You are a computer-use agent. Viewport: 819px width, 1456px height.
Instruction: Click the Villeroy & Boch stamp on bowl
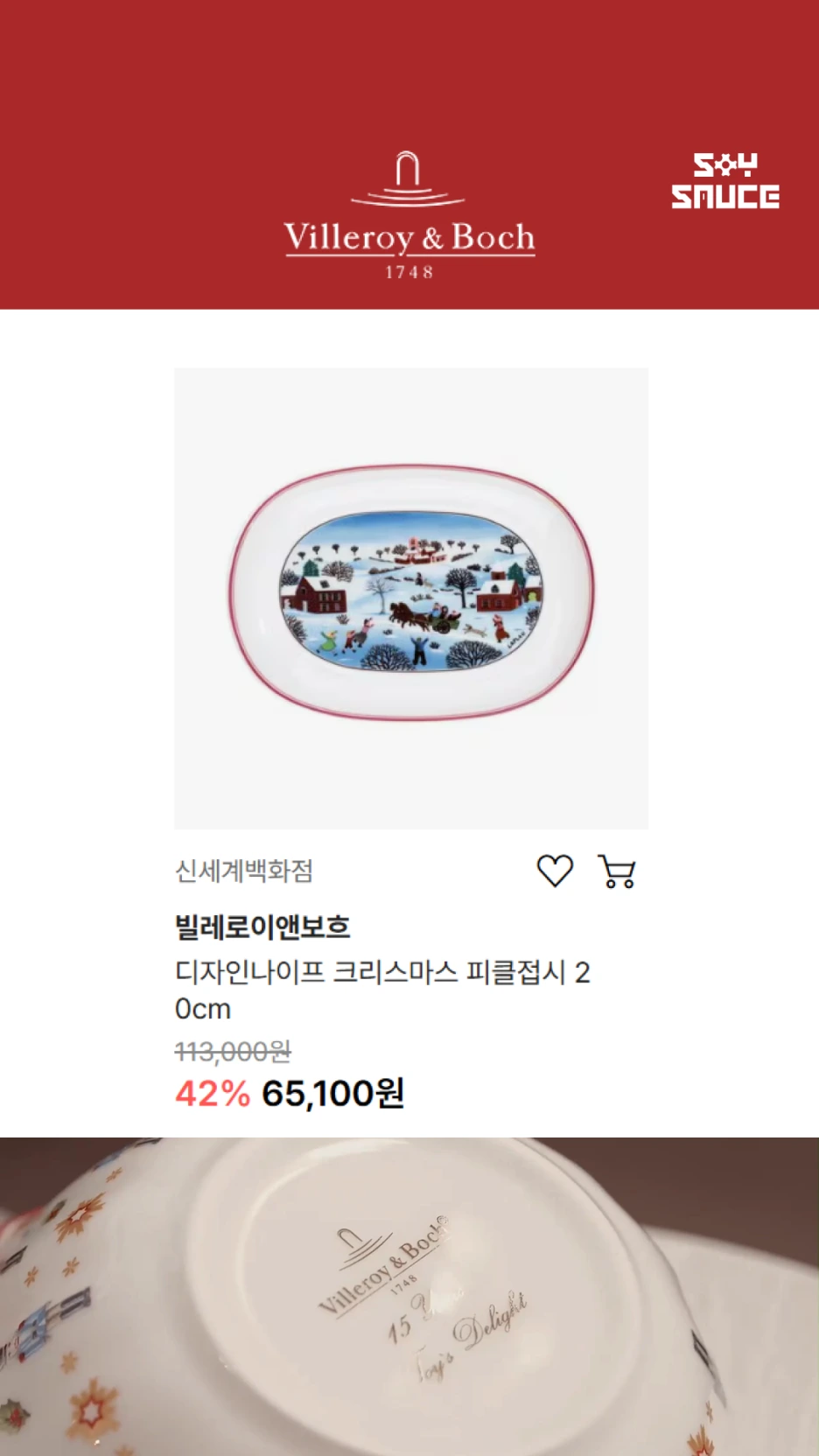[x=382, y=1265]
